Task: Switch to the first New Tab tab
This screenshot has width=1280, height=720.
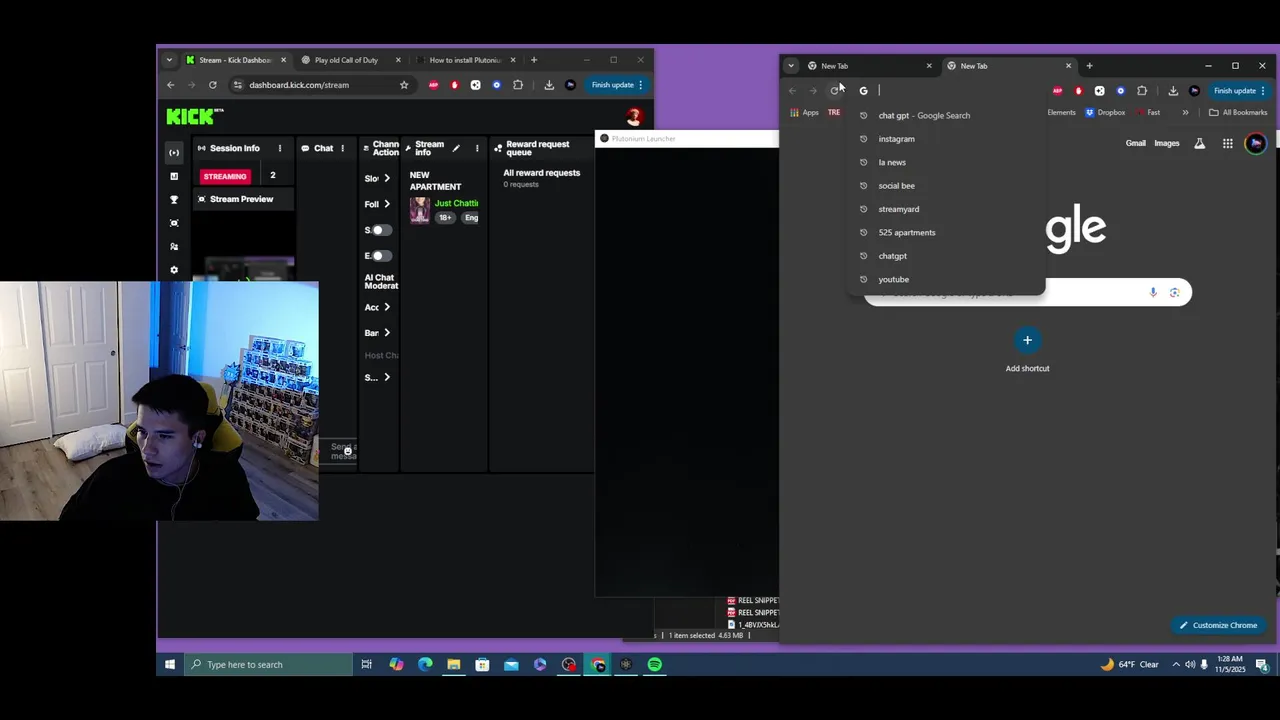Action: (869, 66)
